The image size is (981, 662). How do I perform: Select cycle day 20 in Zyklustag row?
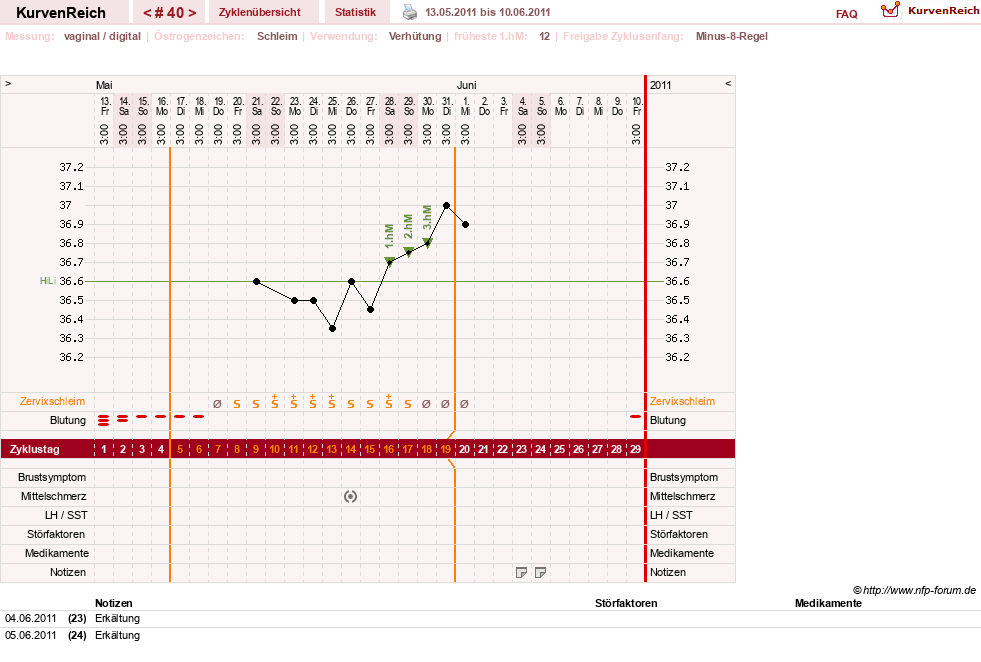point(464,449)
